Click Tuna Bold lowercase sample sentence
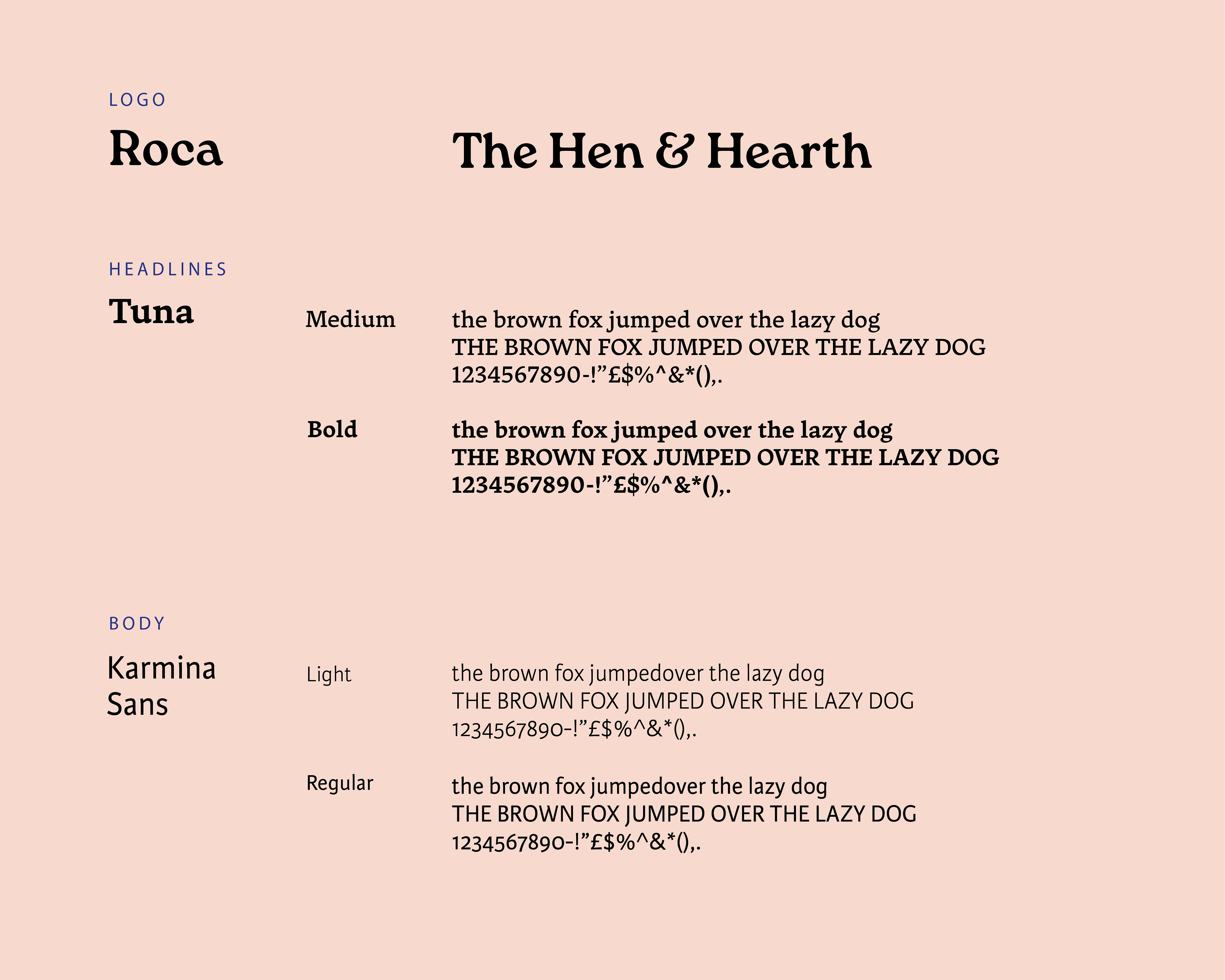The height and width of the screenshot is (980, 1225). (x=672, y=431)
